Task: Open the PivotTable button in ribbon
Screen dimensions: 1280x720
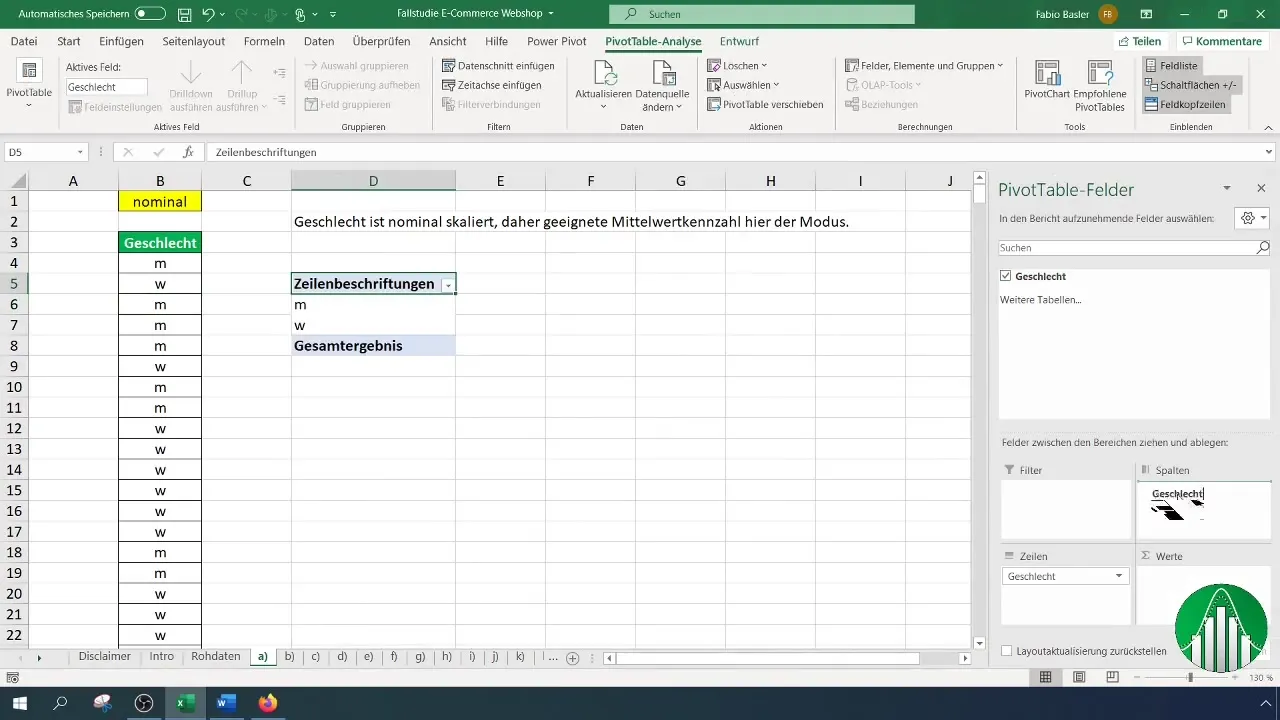Action: 29,85
